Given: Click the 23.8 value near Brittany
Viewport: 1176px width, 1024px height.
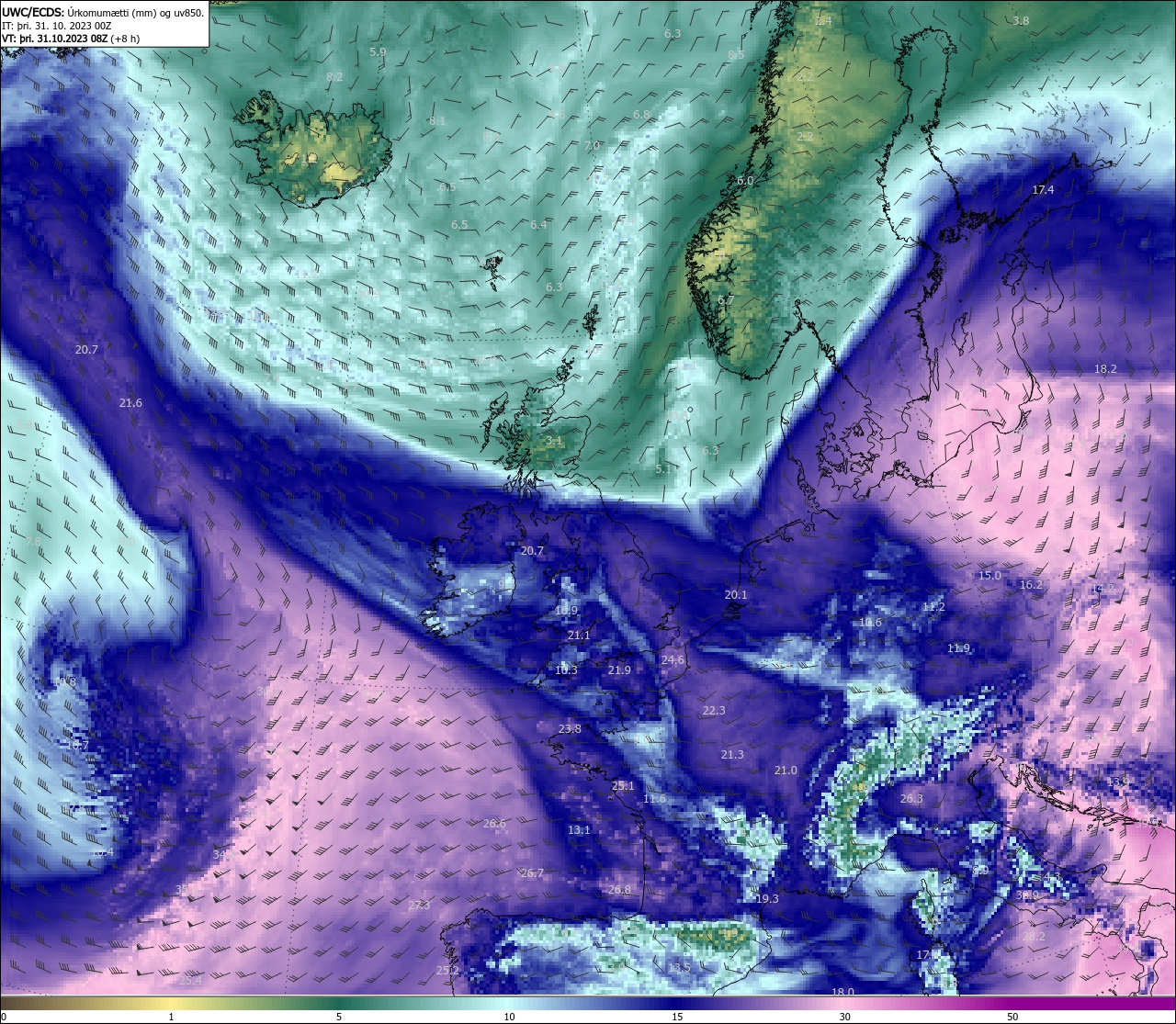Looking at the screenshot, I should click(570, 729).
